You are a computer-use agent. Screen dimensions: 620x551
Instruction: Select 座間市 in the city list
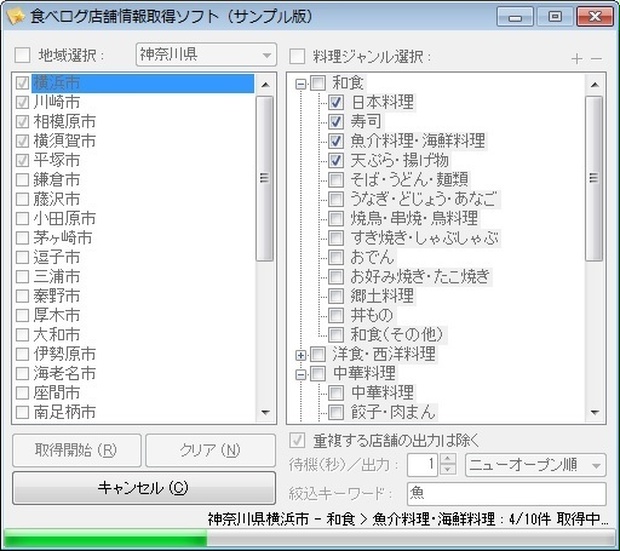click(57, 393)
